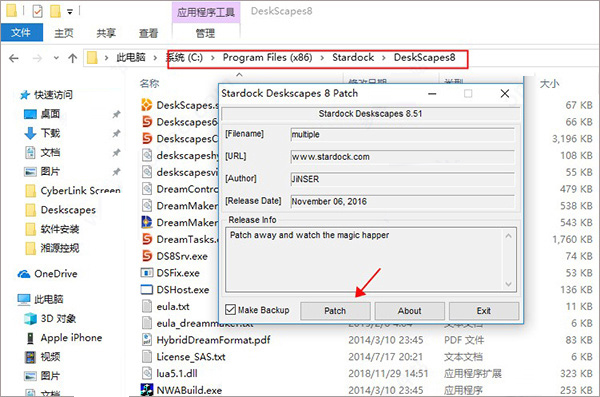Select the DSHost.exe file
Viewport: 600px width, 397px height.
point(183,290)
